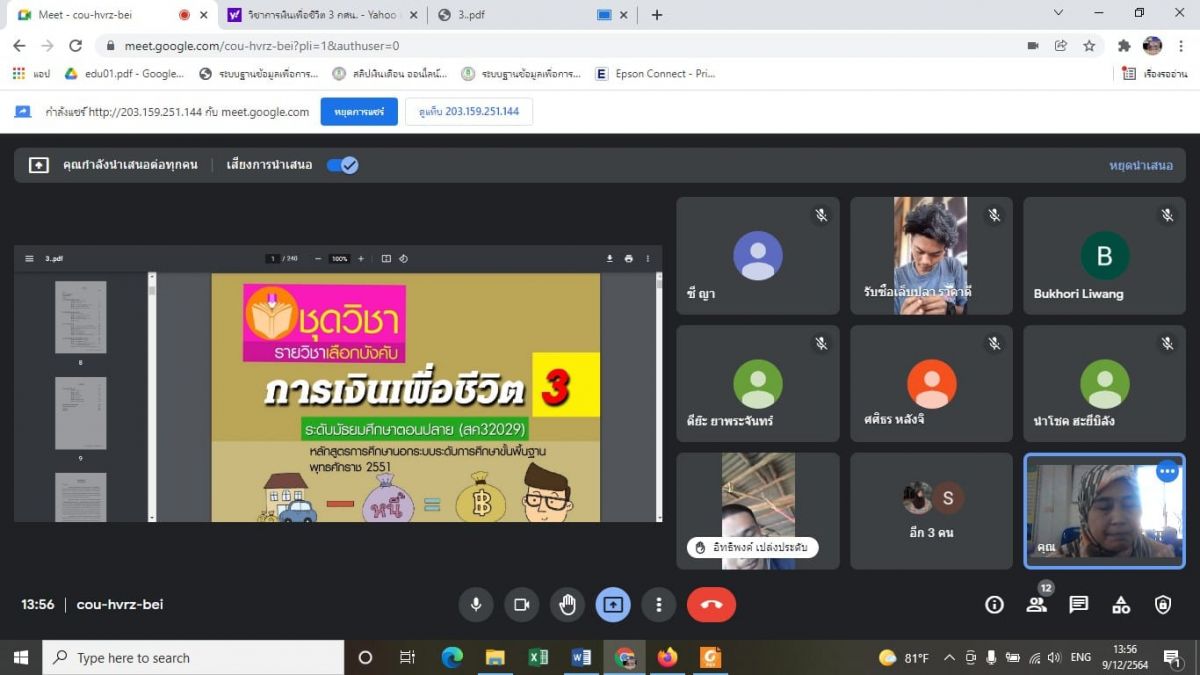Open host controls shield icon

1163,604
